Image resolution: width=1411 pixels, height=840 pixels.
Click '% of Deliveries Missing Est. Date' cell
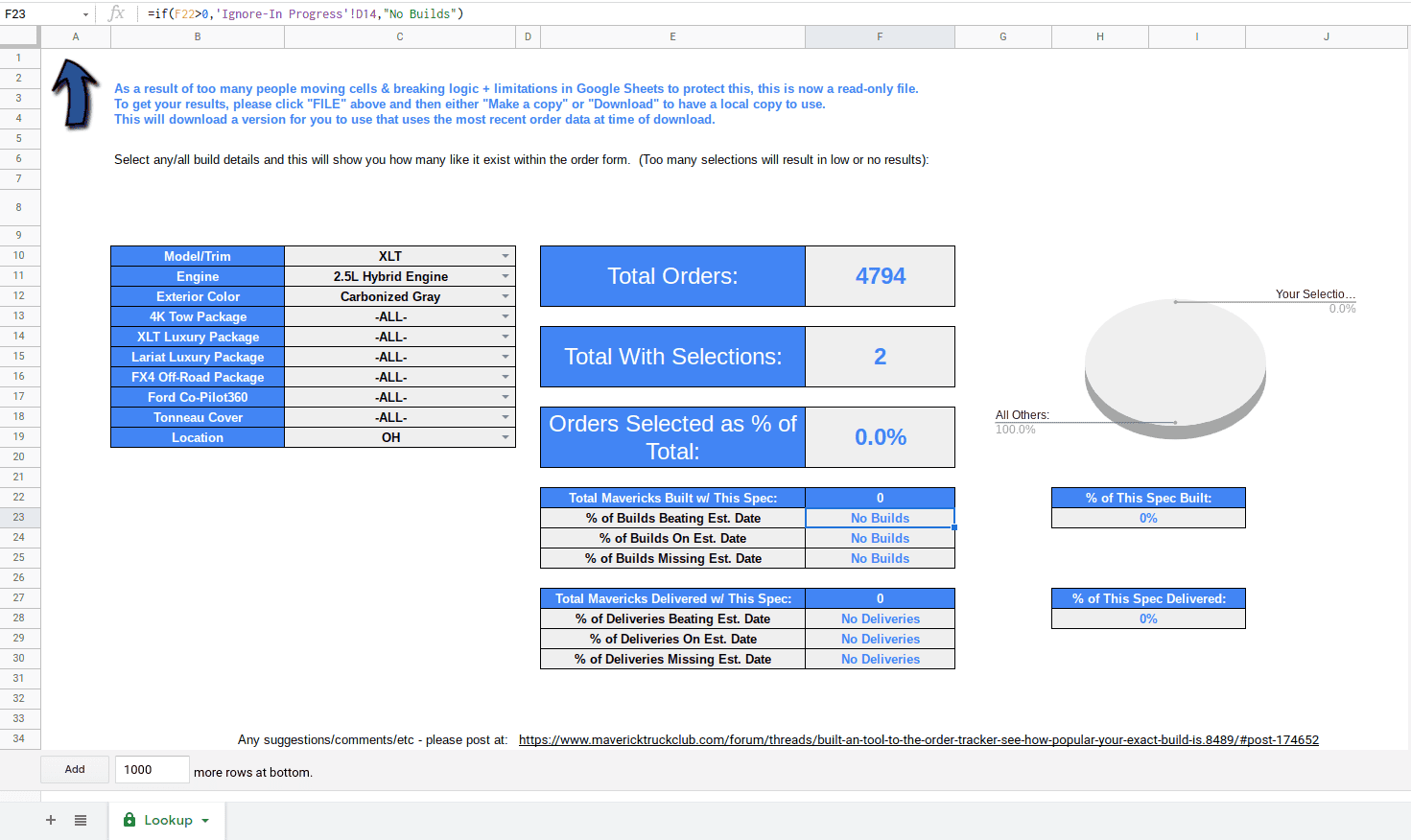pyautogui.click(x=672, y=659)
